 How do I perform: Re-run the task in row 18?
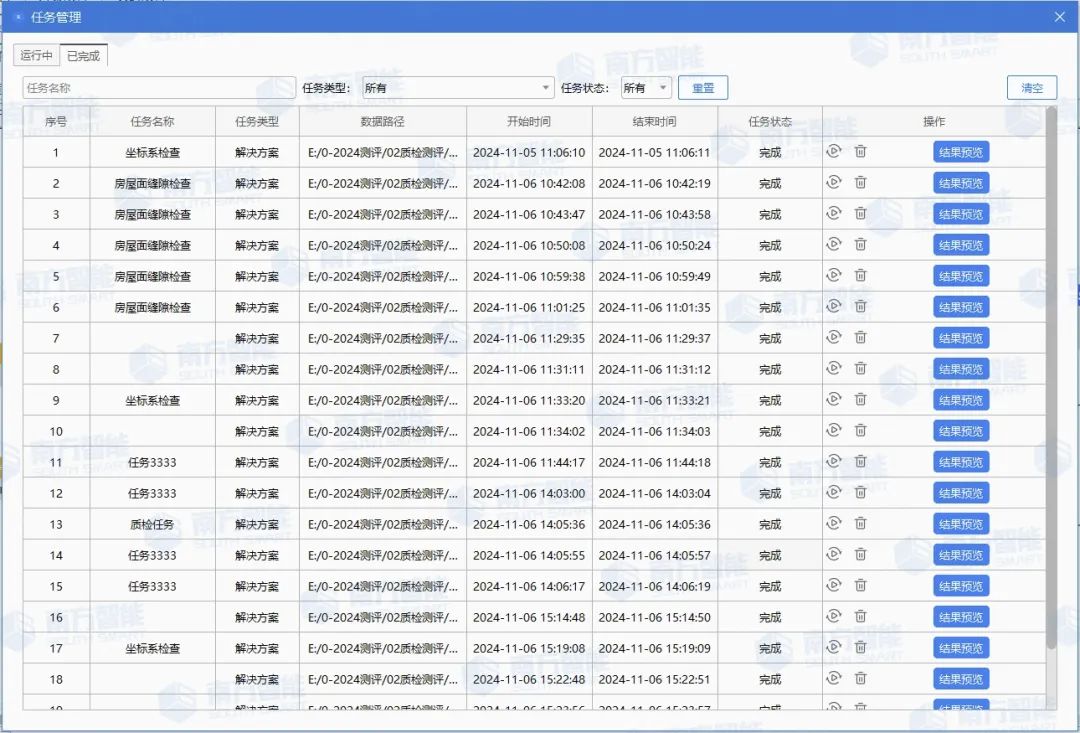(x=833, y=679)
